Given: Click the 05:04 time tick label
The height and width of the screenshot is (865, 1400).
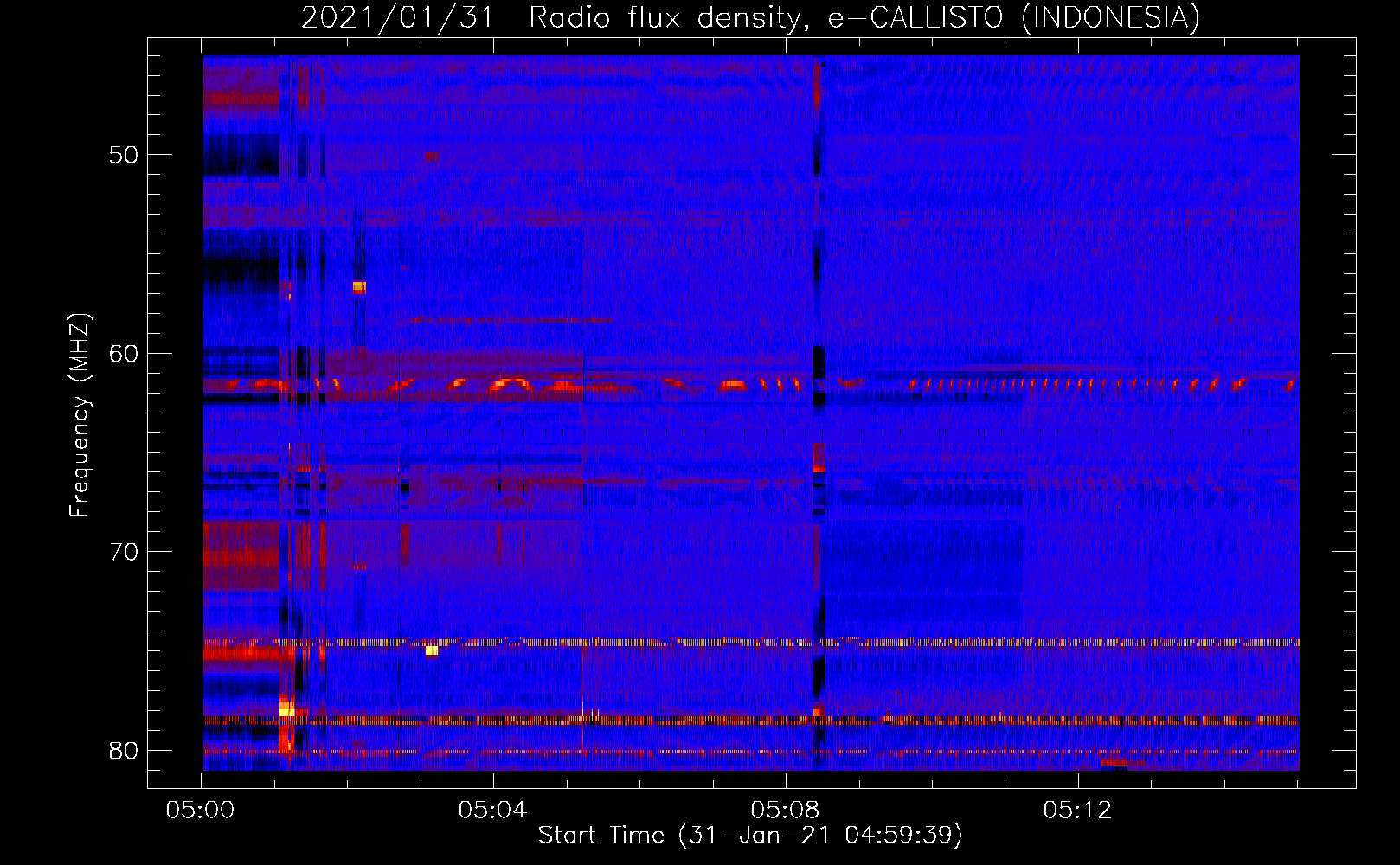Looking at the screenshot, I should 493,811.
